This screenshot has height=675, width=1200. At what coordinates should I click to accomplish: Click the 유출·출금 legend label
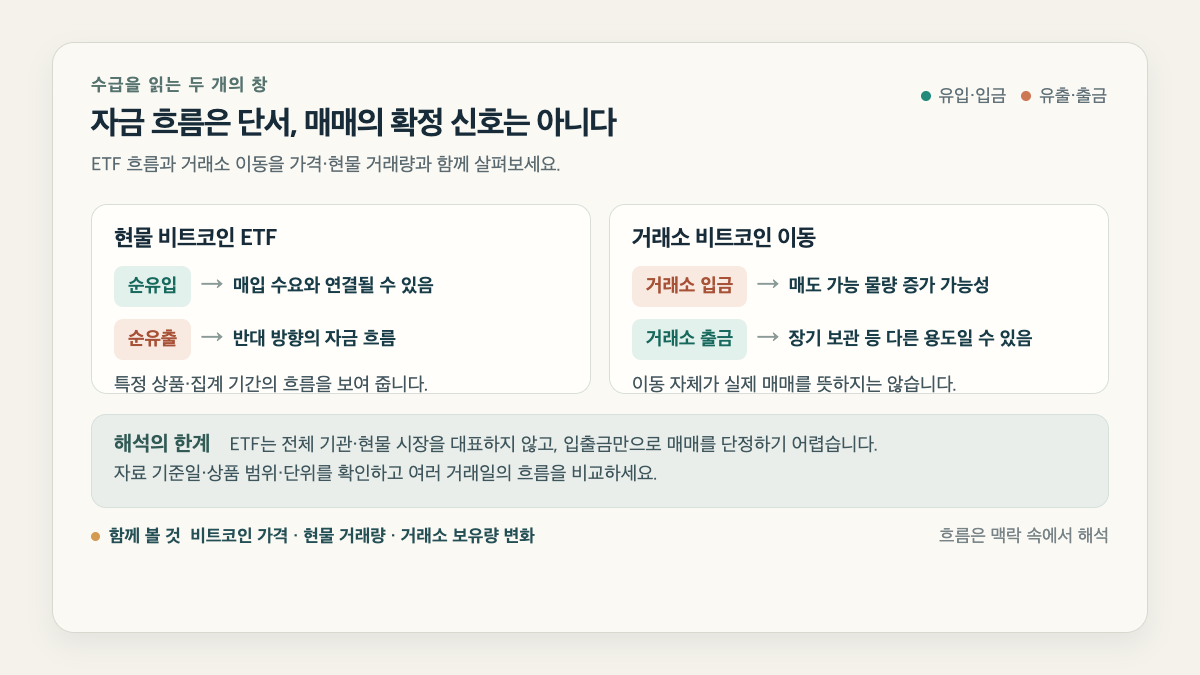coord(1073,96)
